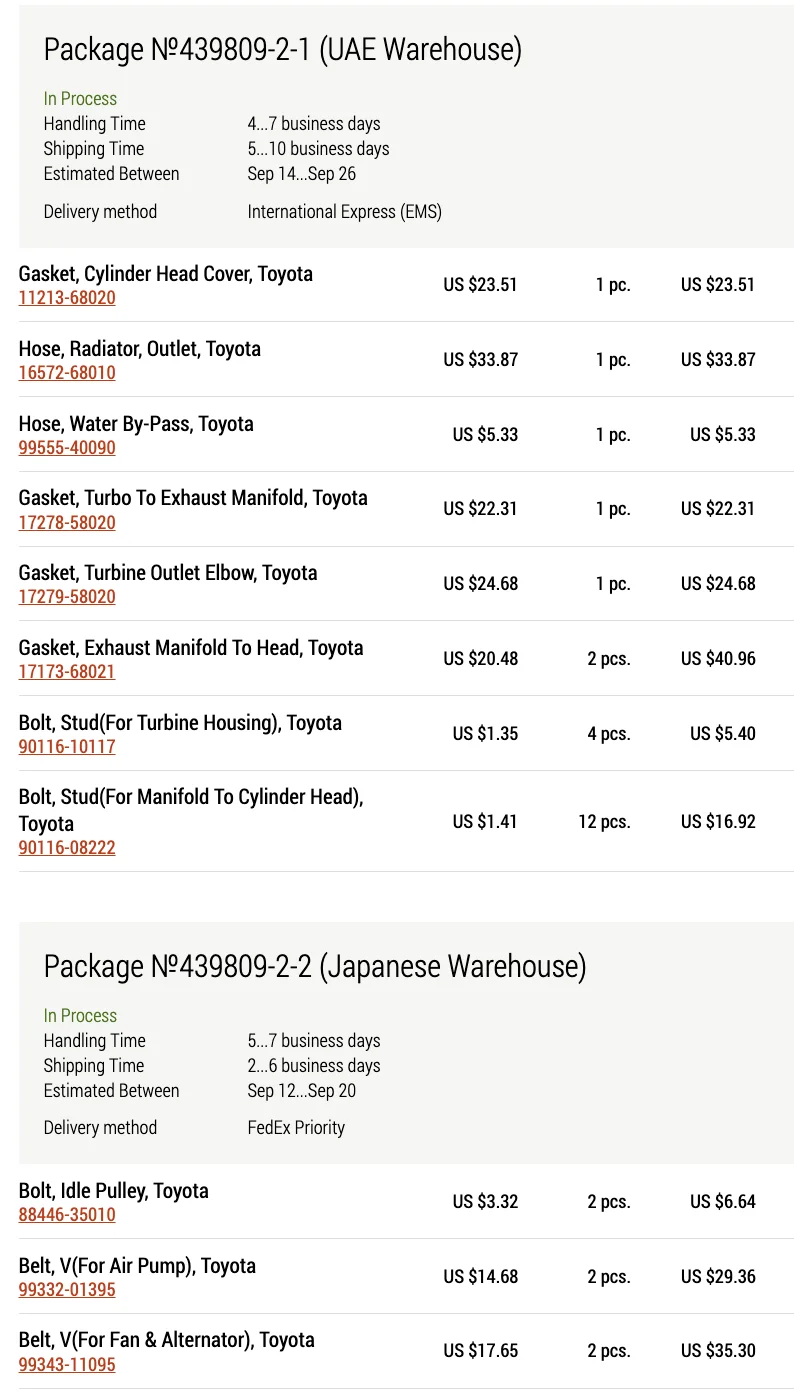Image resolution: width=794 pixels, height=1398 pixels.
Task: Select the FedEx Priority delivery text
Action: [x=296, y=1128]
